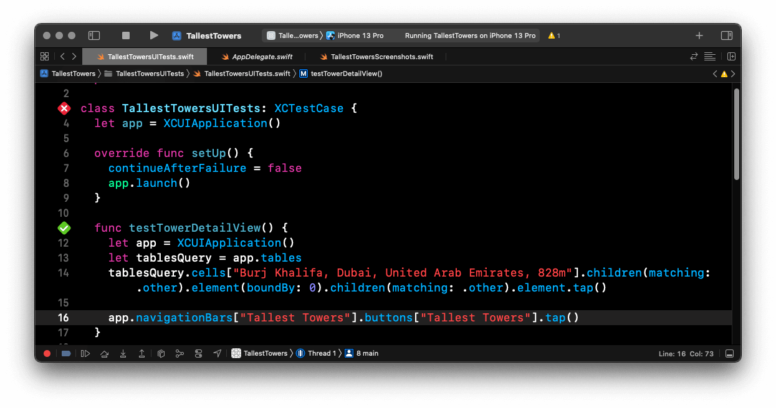Open the debug memory graph icon
The height and width of the screenshot is (408, 776).
coord(179,354)
